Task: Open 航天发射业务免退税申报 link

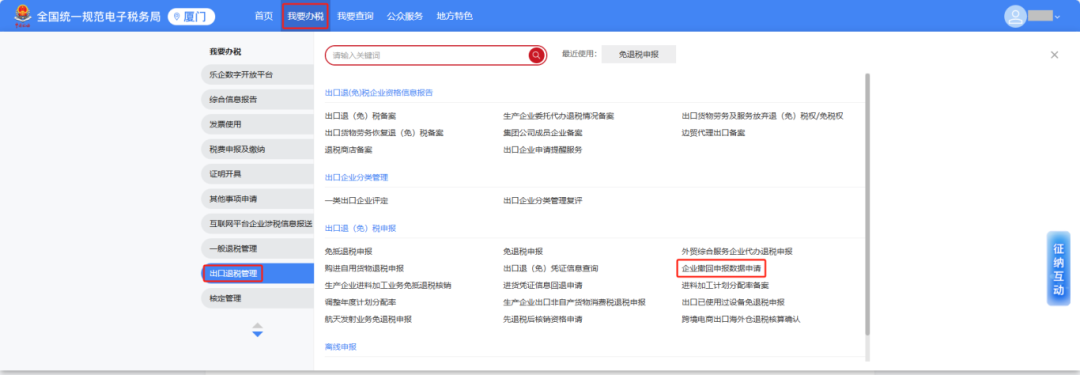Action: tap(368, 319)
